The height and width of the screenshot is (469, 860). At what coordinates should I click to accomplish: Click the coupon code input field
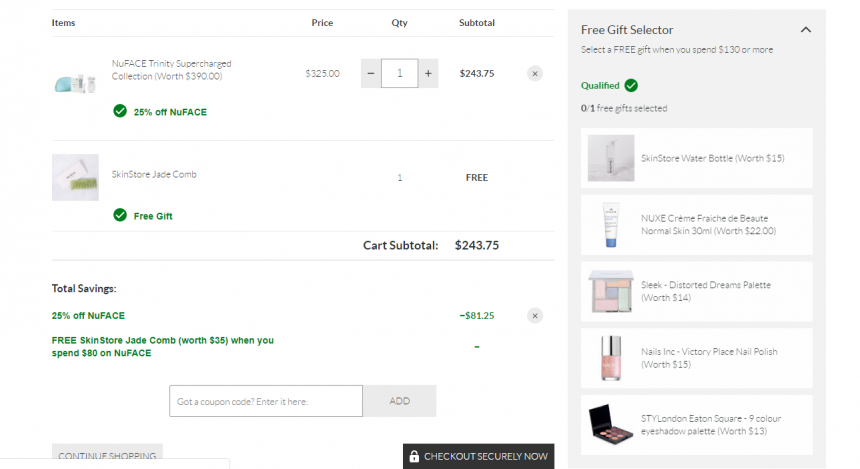pyautogui.click(x=266, y=401)
